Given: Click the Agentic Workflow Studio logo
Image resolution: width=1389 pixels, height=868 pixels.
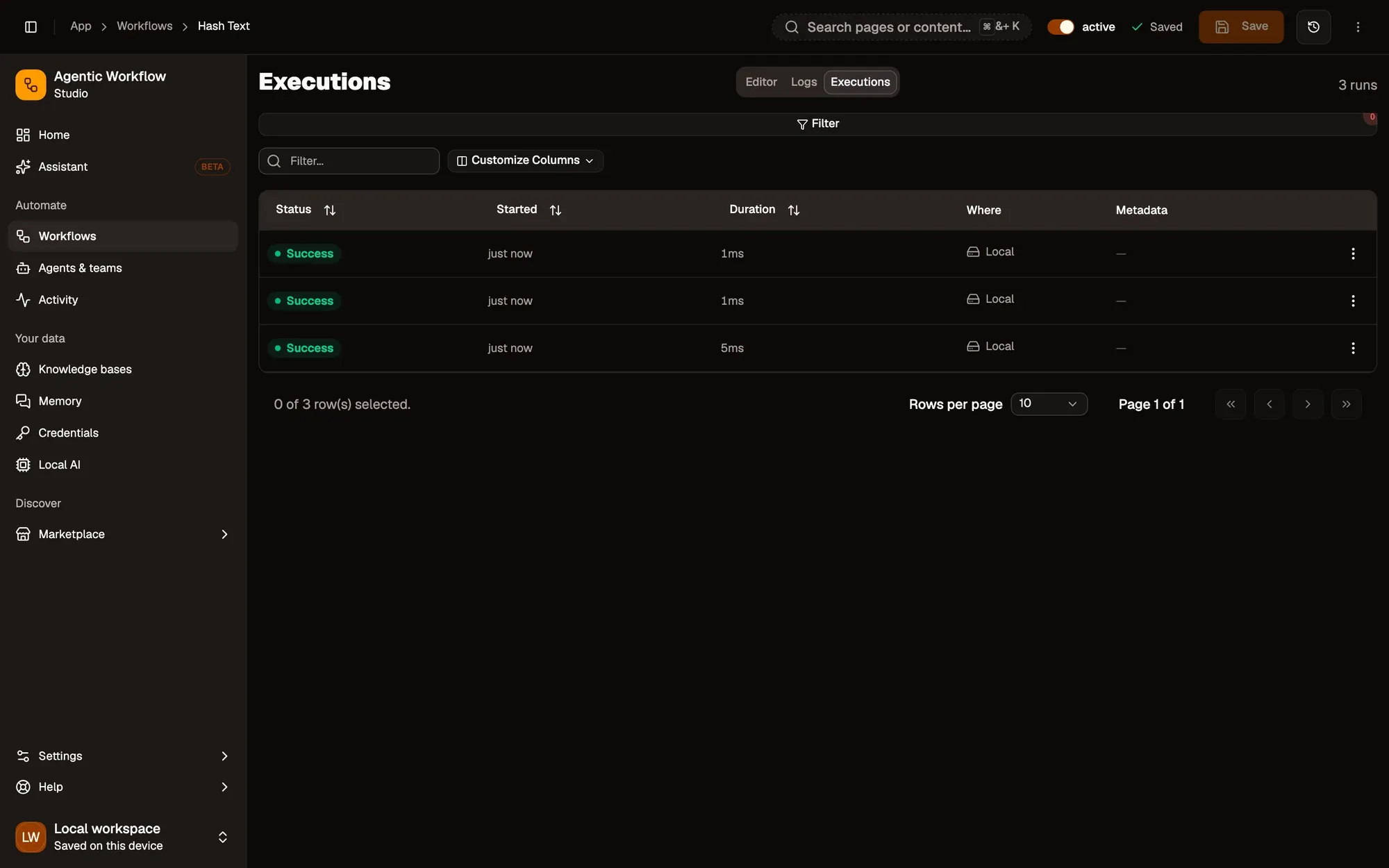Looking at the screenshot, I should coord(31,85).
